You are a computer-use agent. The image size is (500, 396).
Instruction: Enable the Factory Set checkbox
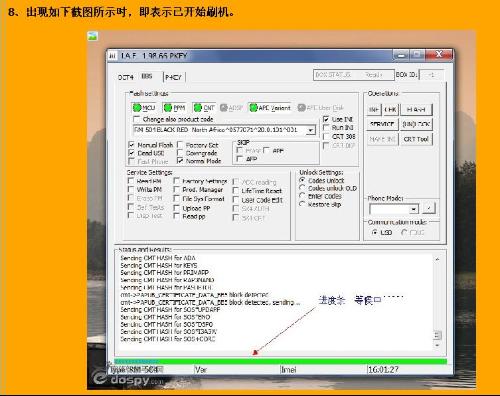[180, 145]
